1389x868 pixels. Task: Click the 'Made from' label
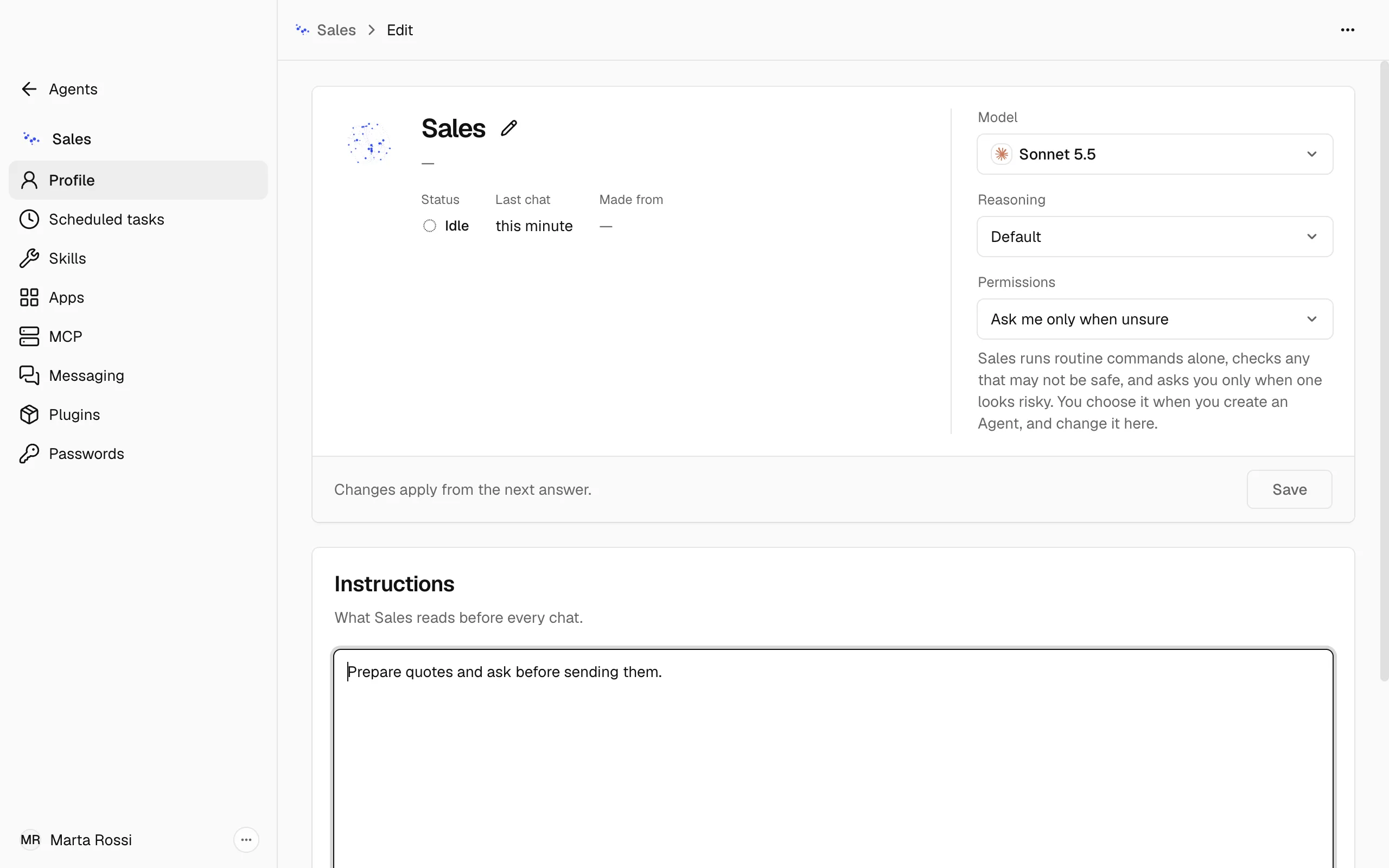[x=631, y=199]
